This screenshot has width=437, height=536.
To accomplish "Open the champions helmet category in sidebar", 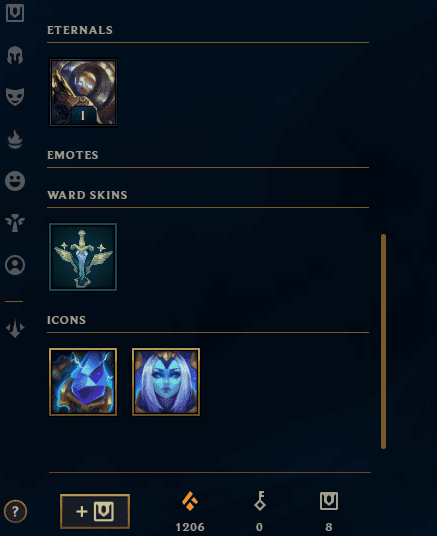I will (x=15, y=55).
